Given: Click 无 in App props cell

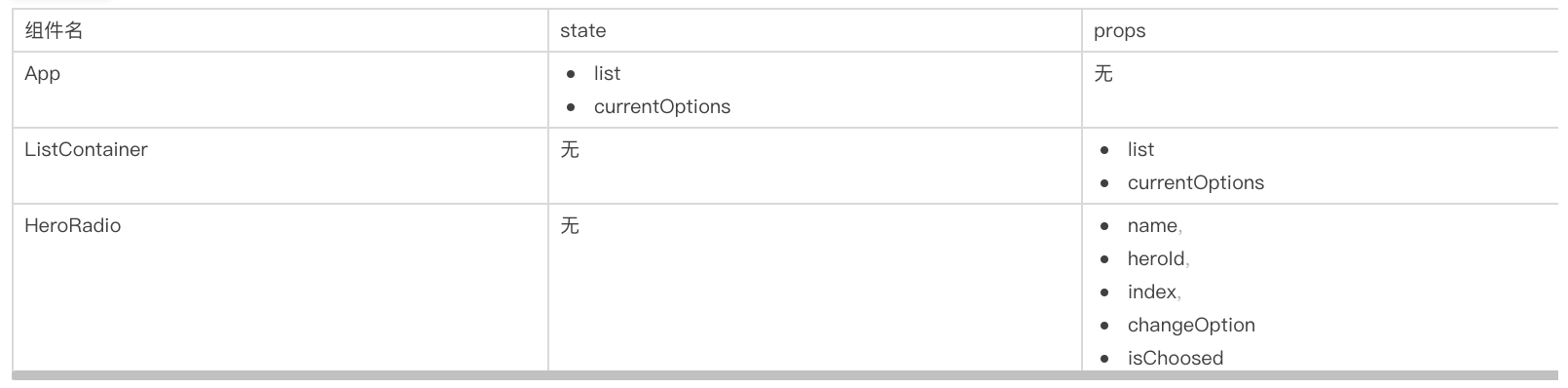Looking at the screenshot, I should click(1103, 73).
